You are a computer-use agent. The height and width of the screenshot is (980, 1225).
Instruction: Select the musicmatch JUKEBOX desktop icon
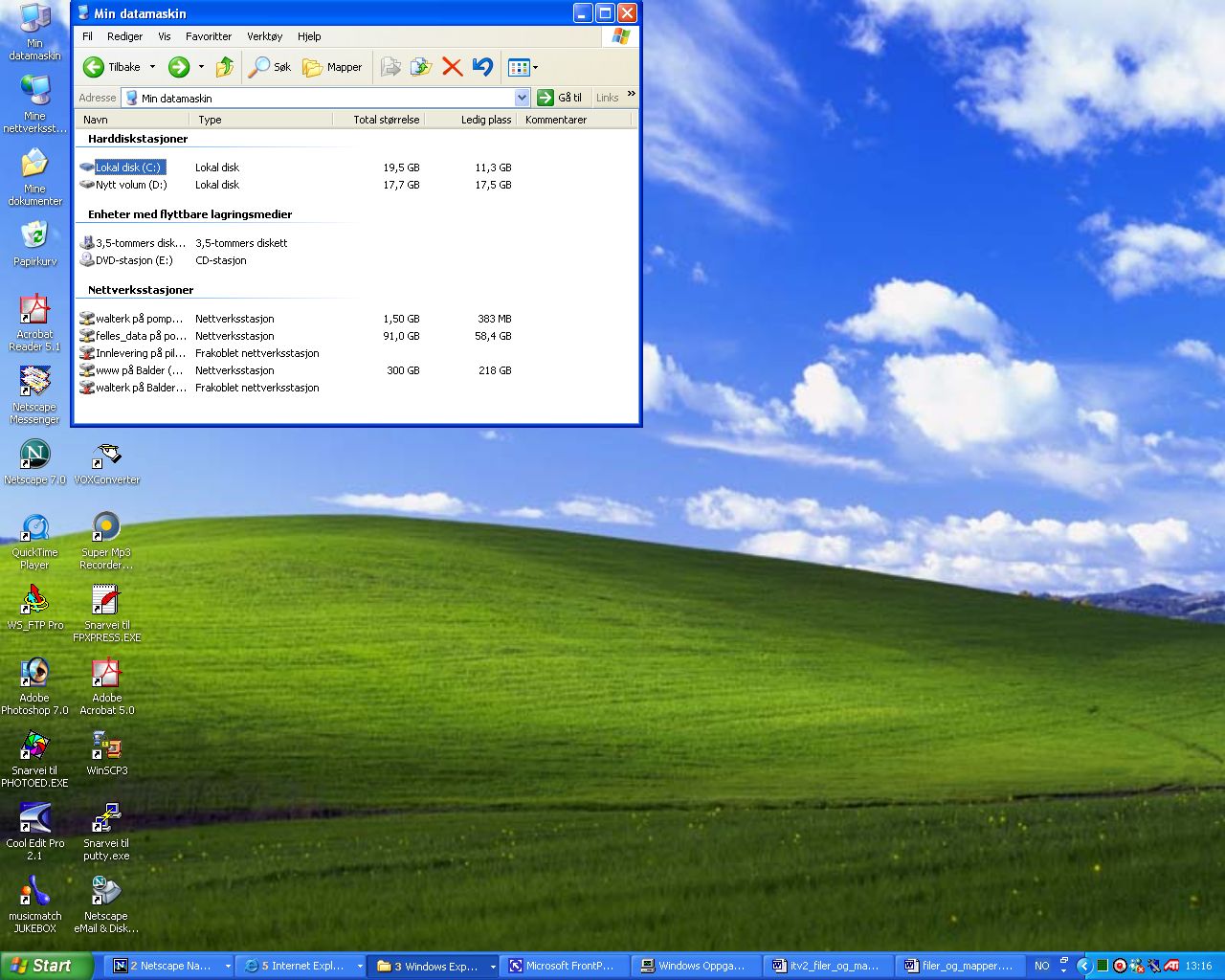tap(35, 904)
